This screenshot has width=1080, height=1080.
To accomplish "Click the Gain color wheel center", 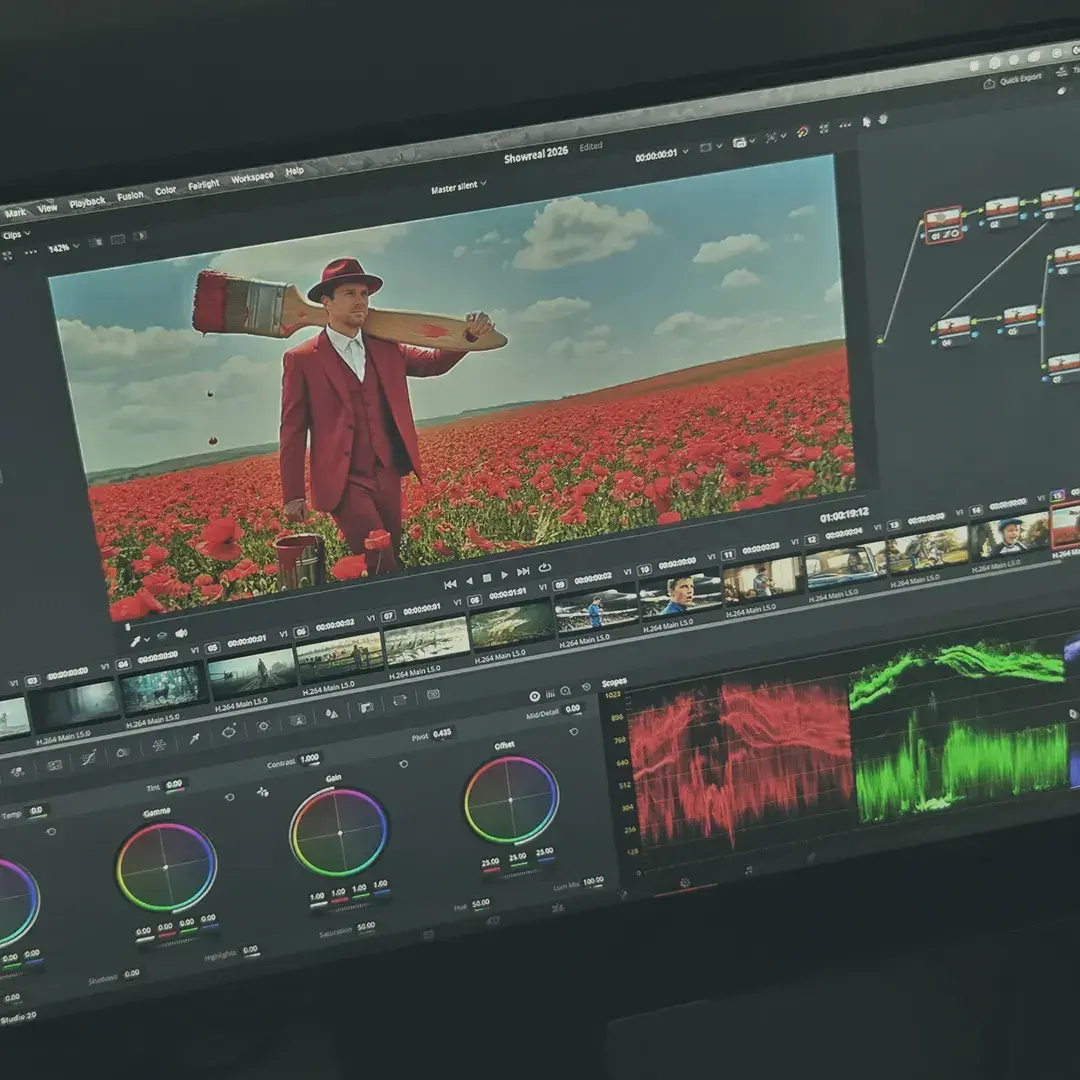I will pos(339,833).
